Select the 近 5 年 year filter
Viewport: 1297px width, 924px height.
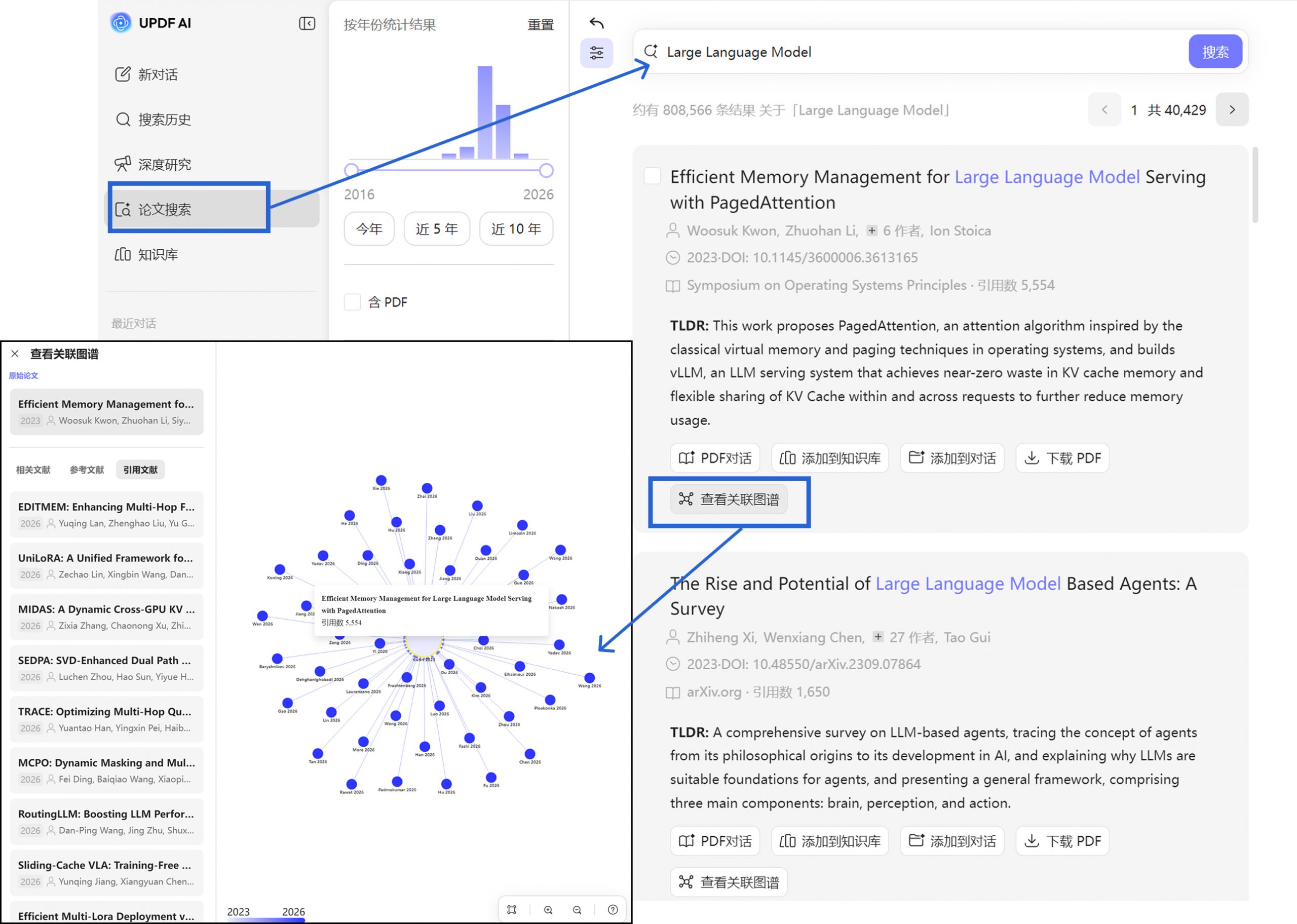(436, 228)
